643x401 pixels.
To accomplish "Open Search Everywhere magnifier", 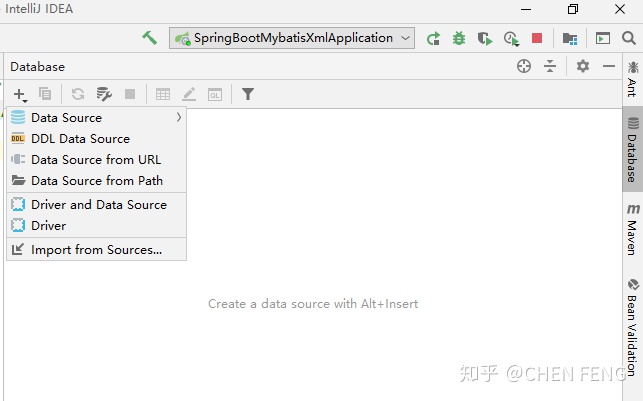I will tap(629, 38).
